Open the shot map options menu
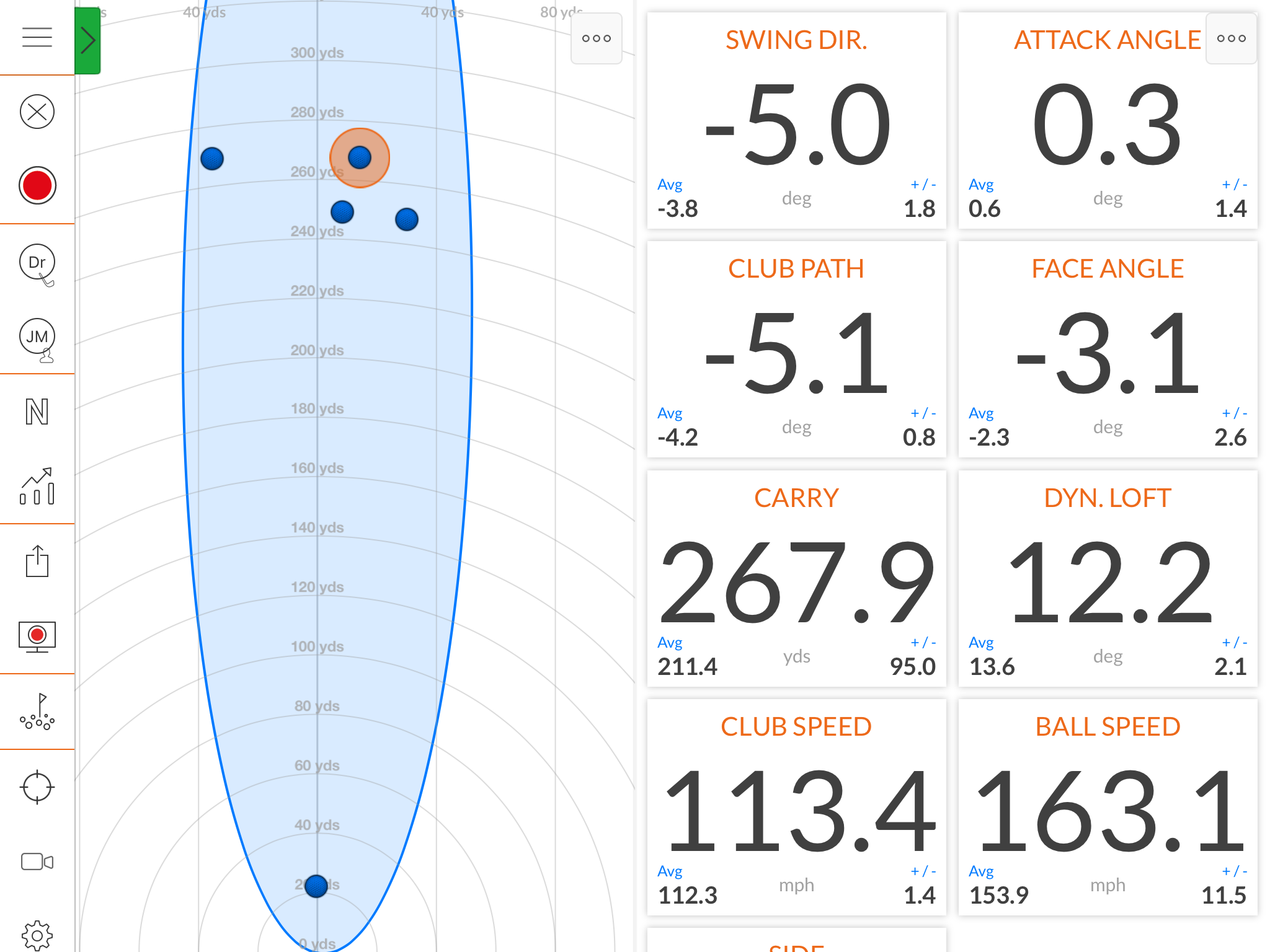 coord(596,38)
